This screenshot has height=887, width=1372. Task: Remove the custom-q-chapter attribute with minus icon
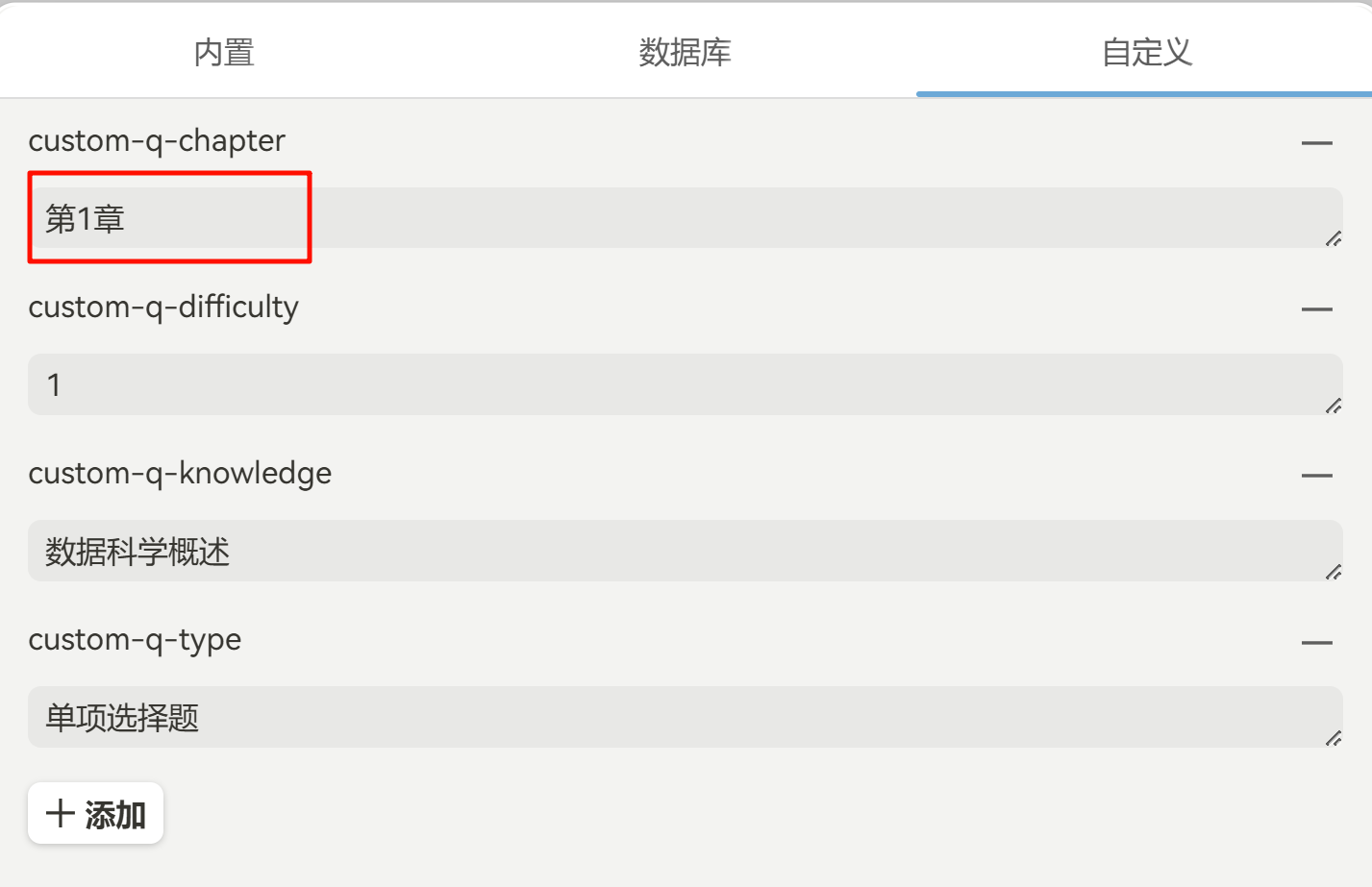[x=1316, y=143]
